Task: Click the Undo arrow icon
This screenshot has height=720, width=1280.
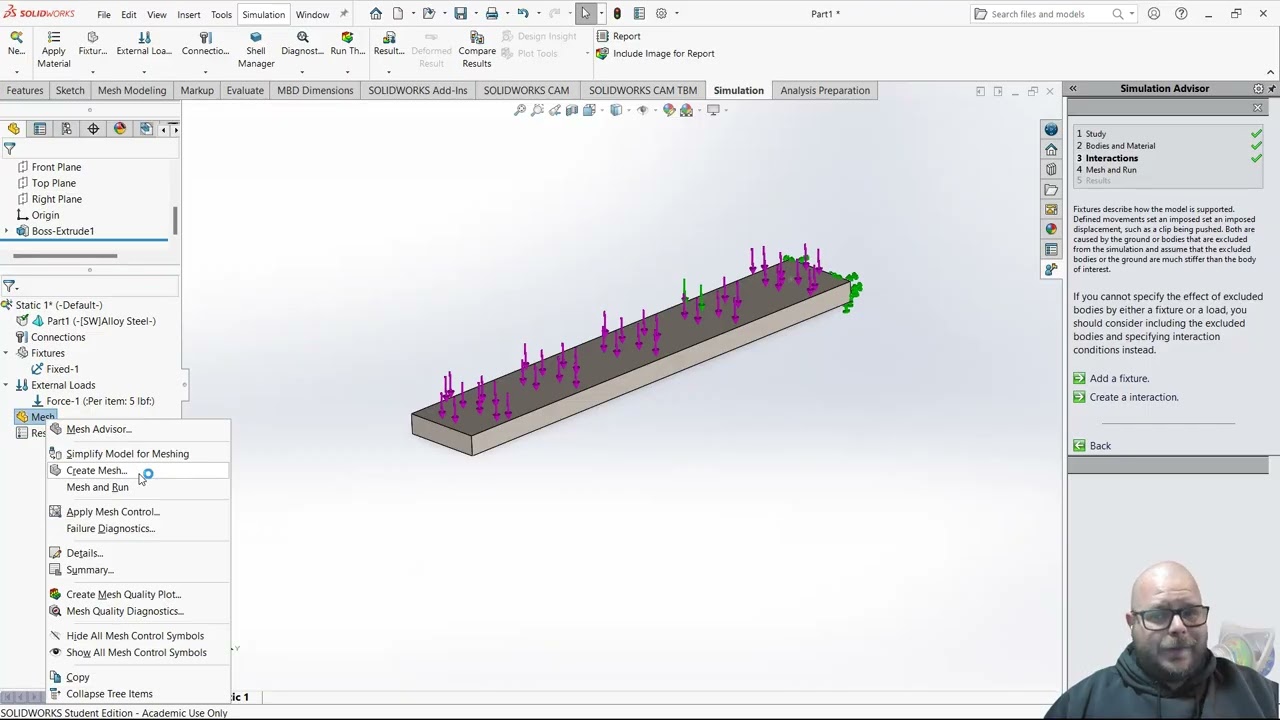Action: pos(522,14)
